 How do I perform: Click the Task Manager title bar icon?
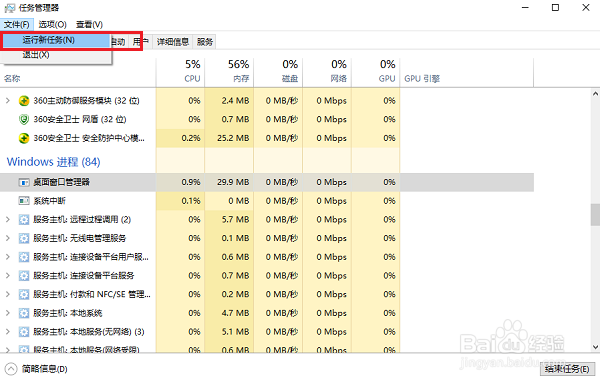point(9,8)
